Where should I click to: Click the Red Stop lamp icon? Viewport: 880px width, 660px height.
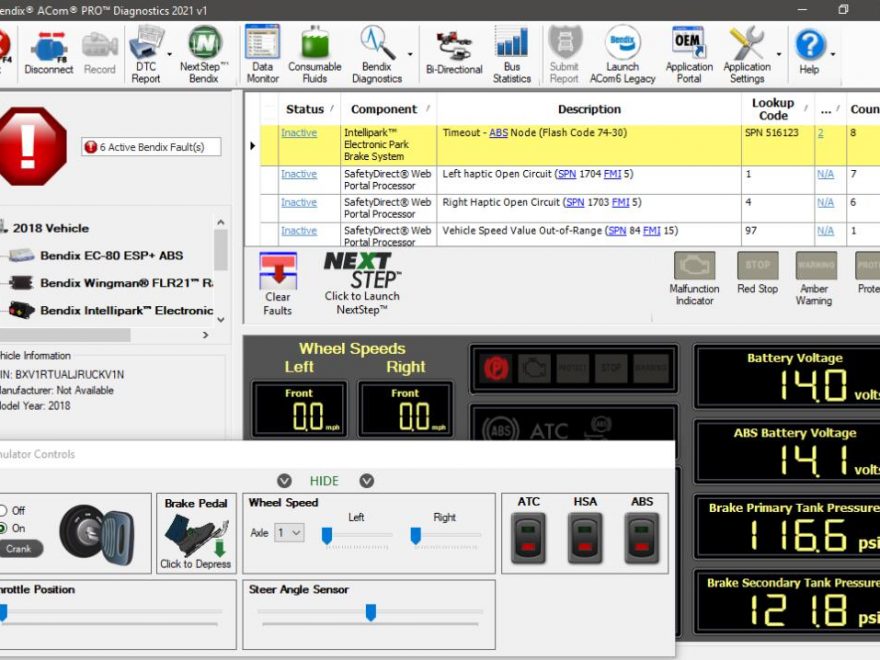[x=758, y=265]
